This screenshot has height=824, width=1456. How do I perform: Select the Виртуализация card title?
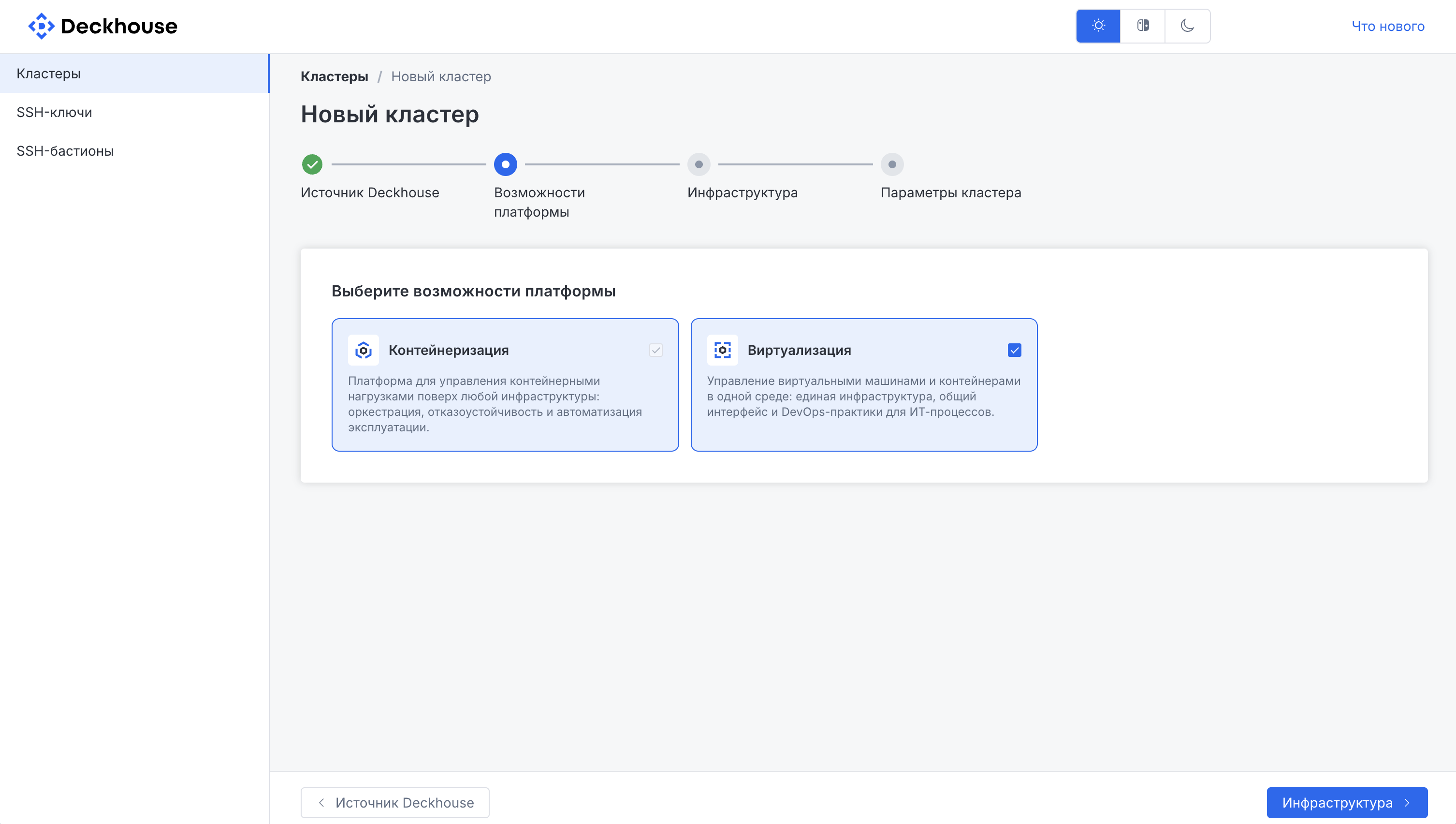pos(799,350)
